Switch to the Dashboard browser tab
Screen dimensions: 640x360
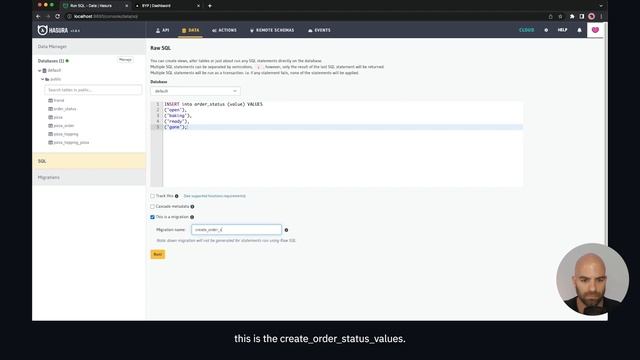point(167,6)
